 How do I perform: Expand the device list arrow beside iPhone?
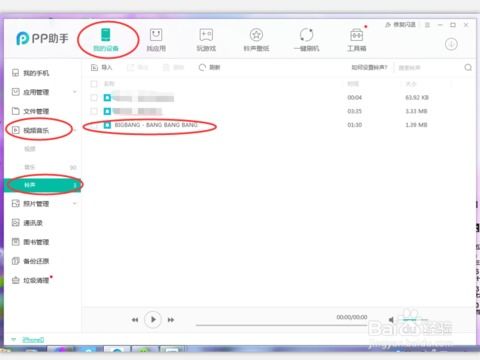click(x=14, y=340)
